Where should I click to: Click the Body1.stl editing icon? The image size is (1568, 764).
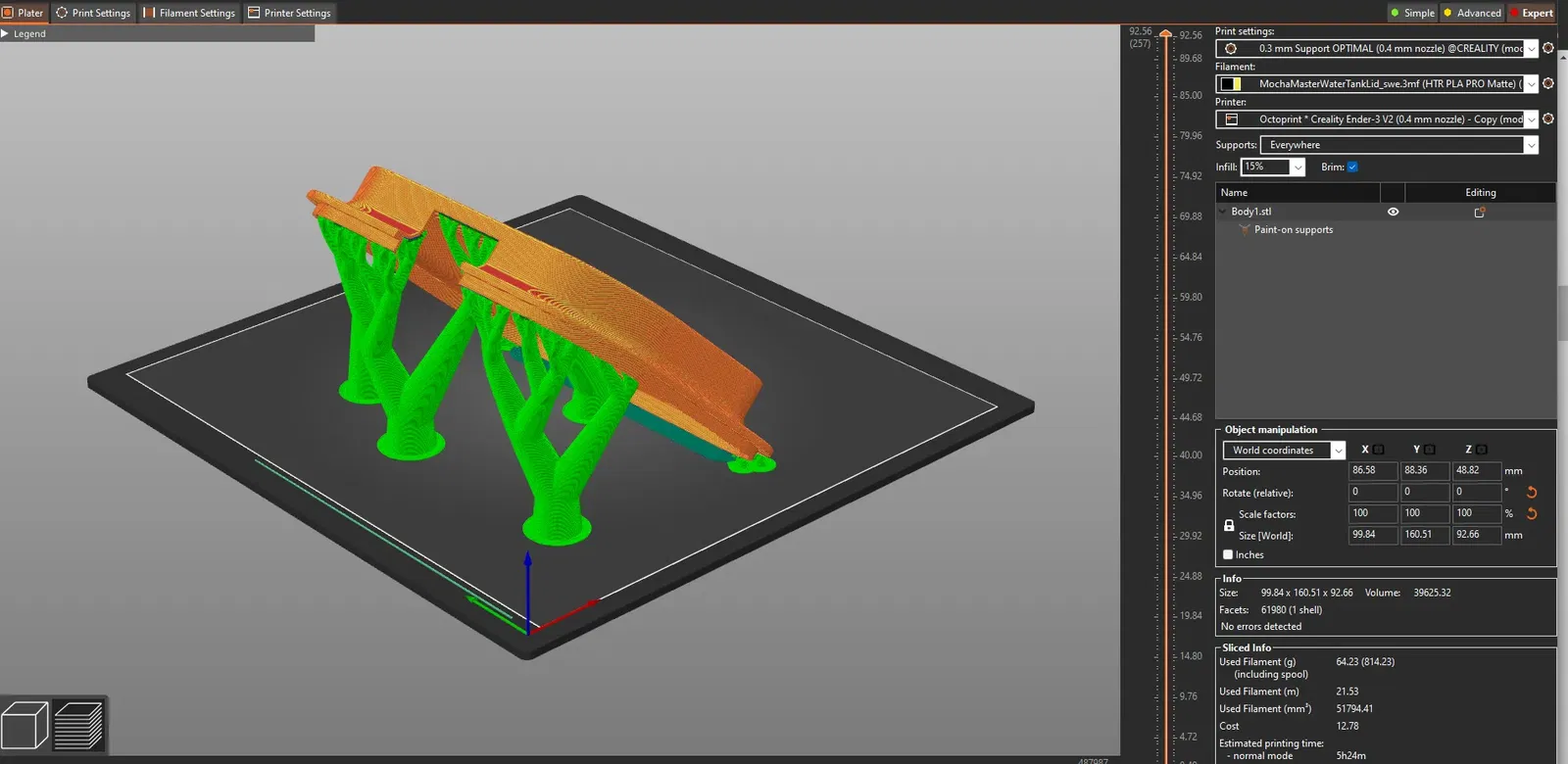[x=1480, y=212]
